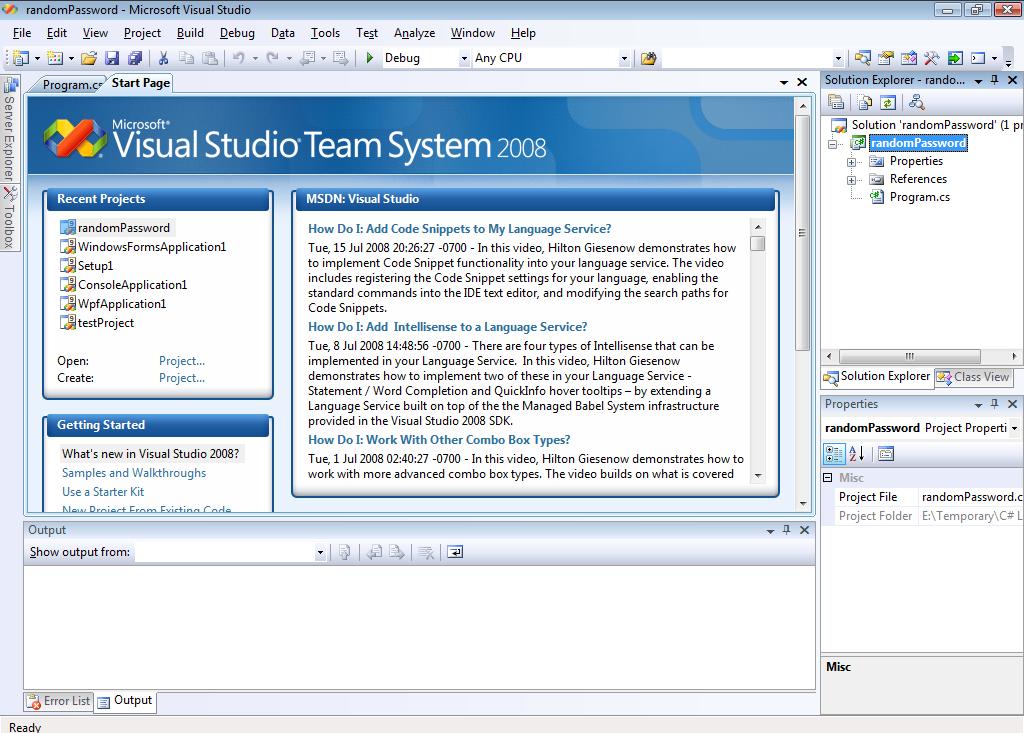Click the MSDN feed scrollbar down arrow
The width and height of the screenshot is (1024, 733).
[x=758, y=476]
